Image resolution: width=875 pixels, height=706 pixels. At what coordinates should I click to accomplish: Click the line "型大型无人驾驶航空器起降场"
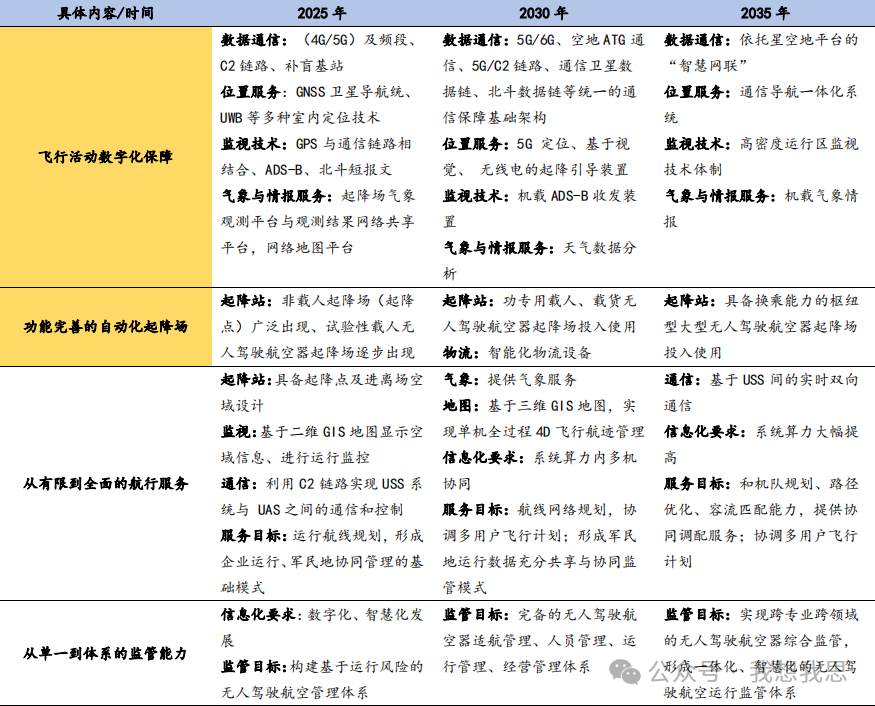coord(761,326)
